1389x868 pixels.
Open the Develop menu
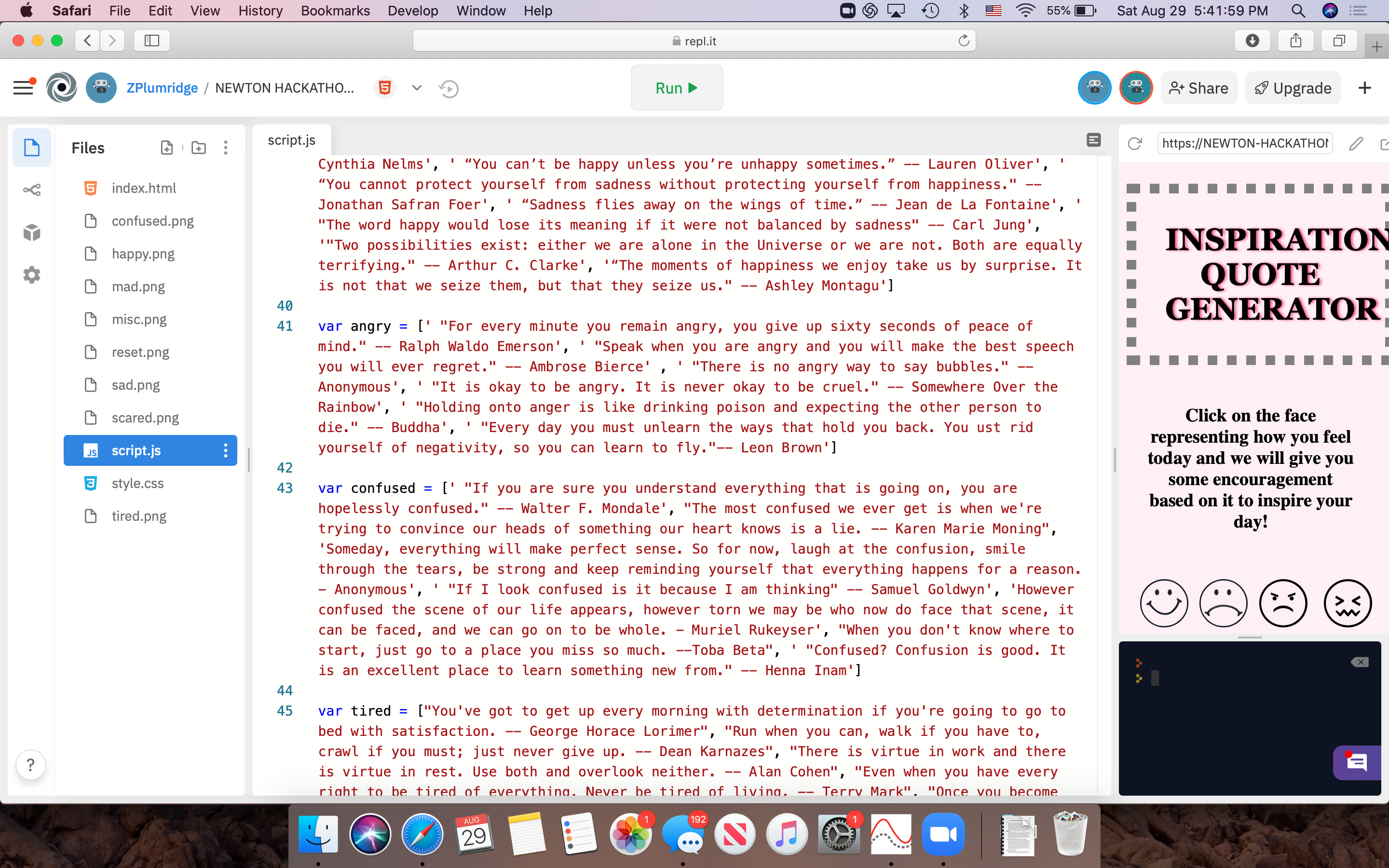tap(413, 10)
